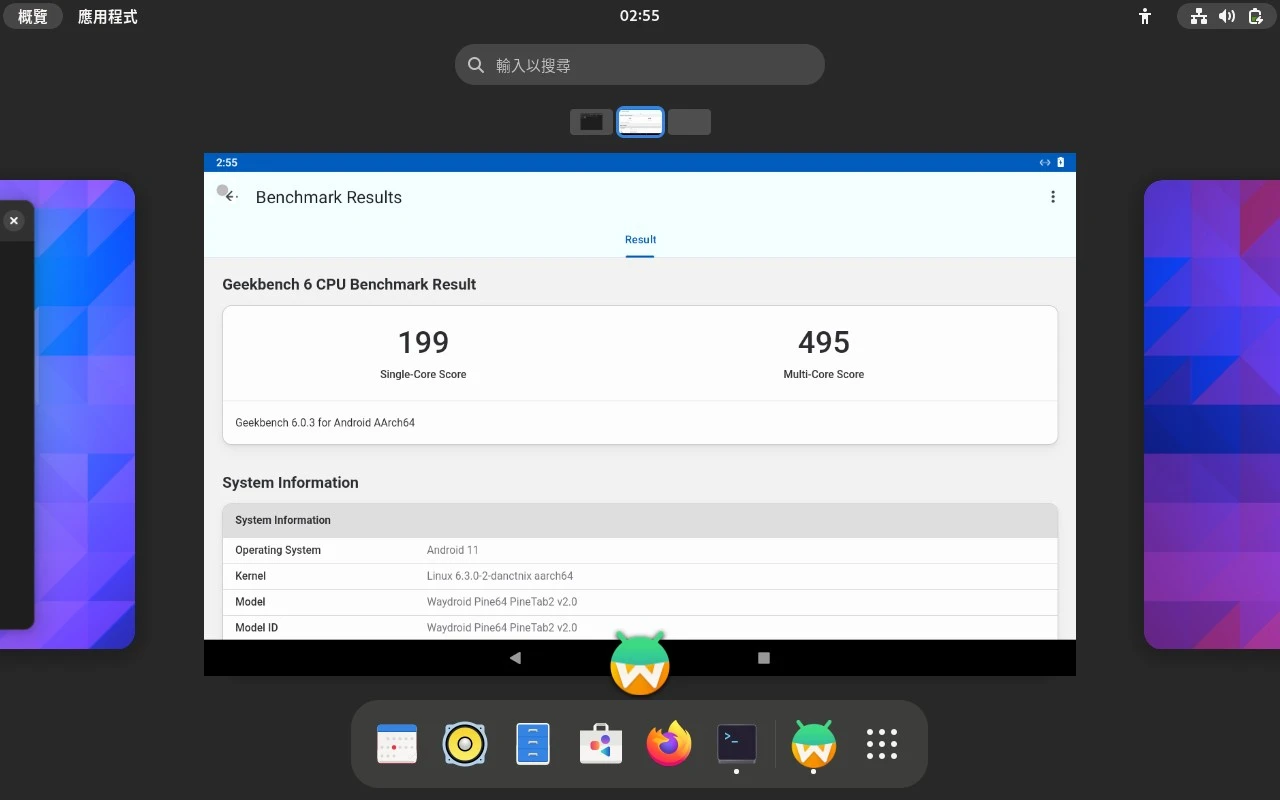1280x800 pixels.
Task: Click the battery icon in top bar
Action: [x=1256, y=16]
